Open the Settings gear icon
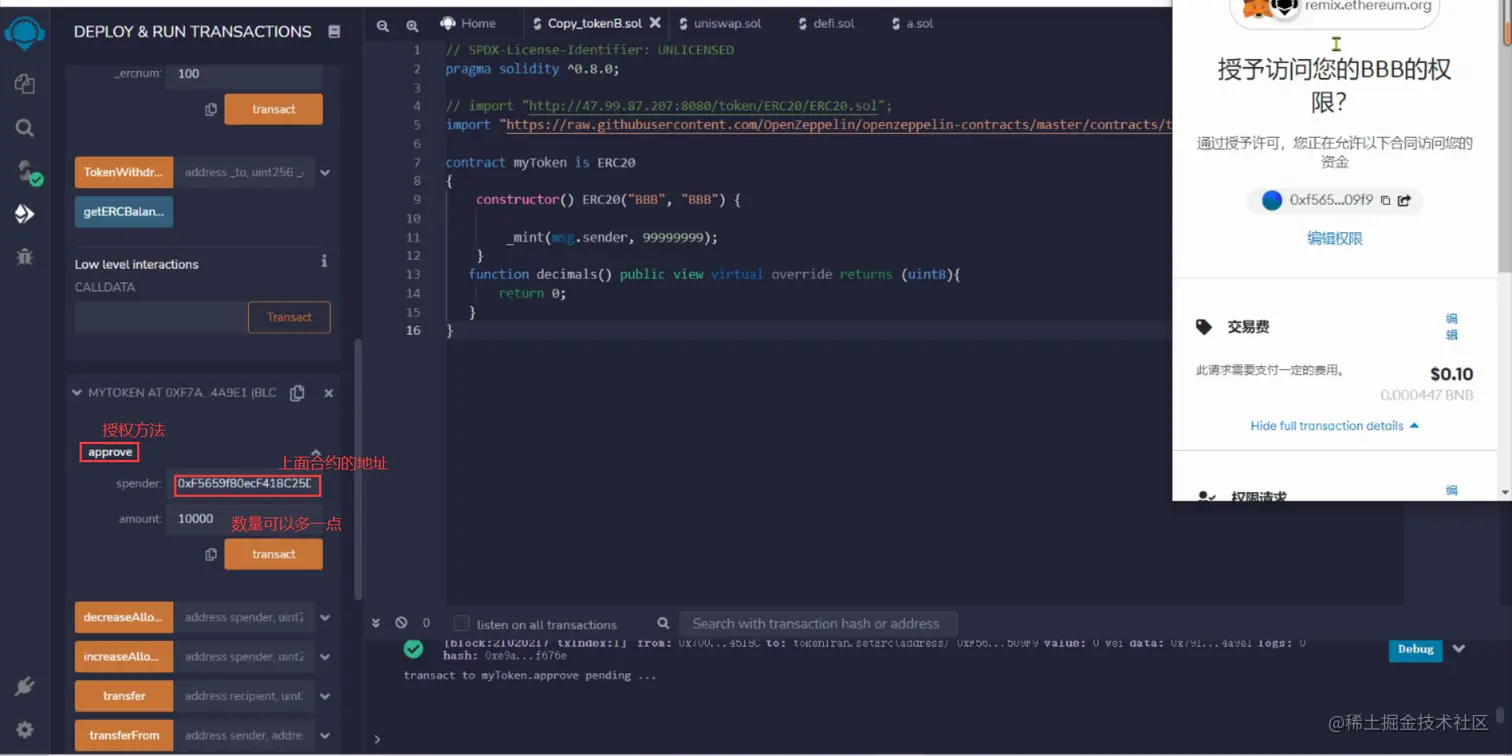This screenshot has height=756, width=1512. (x=25, y=729)
